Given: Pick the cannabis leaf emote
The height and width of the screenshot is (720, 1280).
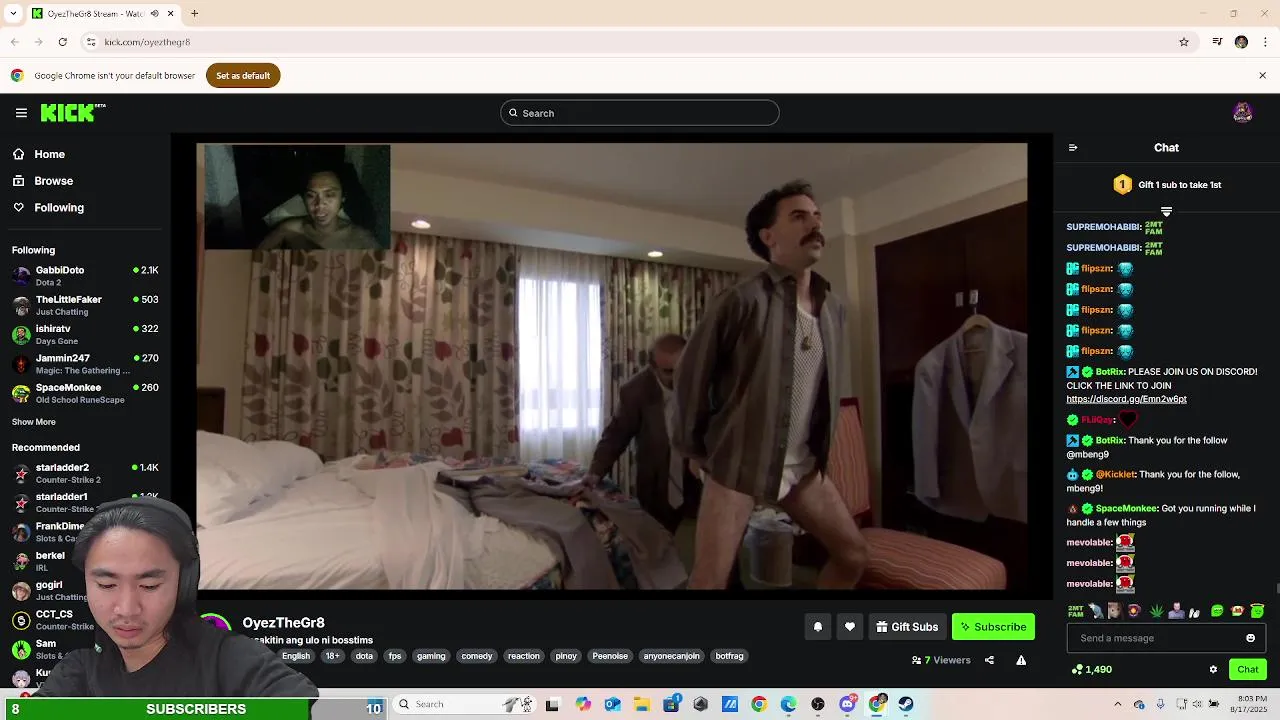Looking at the screenshot, I should pyautogui.click(x=1157, y=611).
